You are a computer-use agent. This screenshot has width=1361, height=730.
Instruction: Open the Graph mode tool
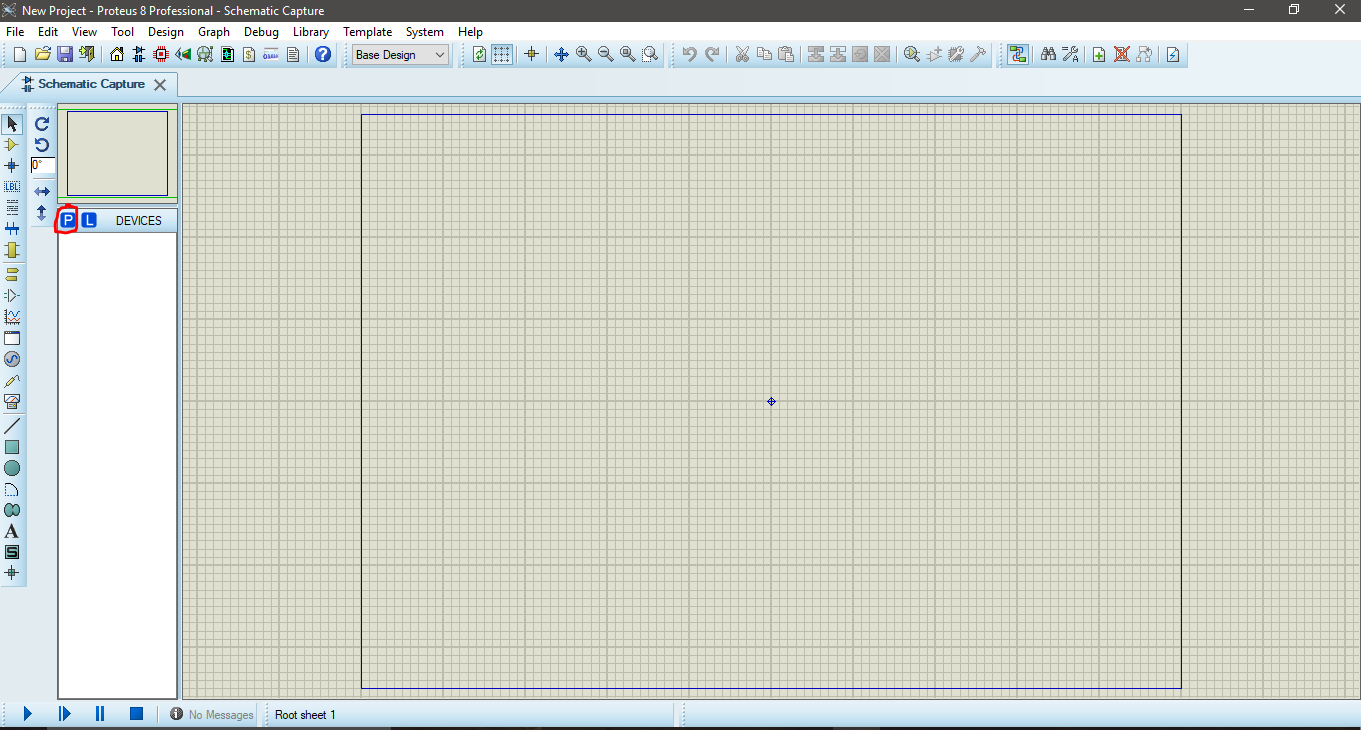(x=12, y=316)
